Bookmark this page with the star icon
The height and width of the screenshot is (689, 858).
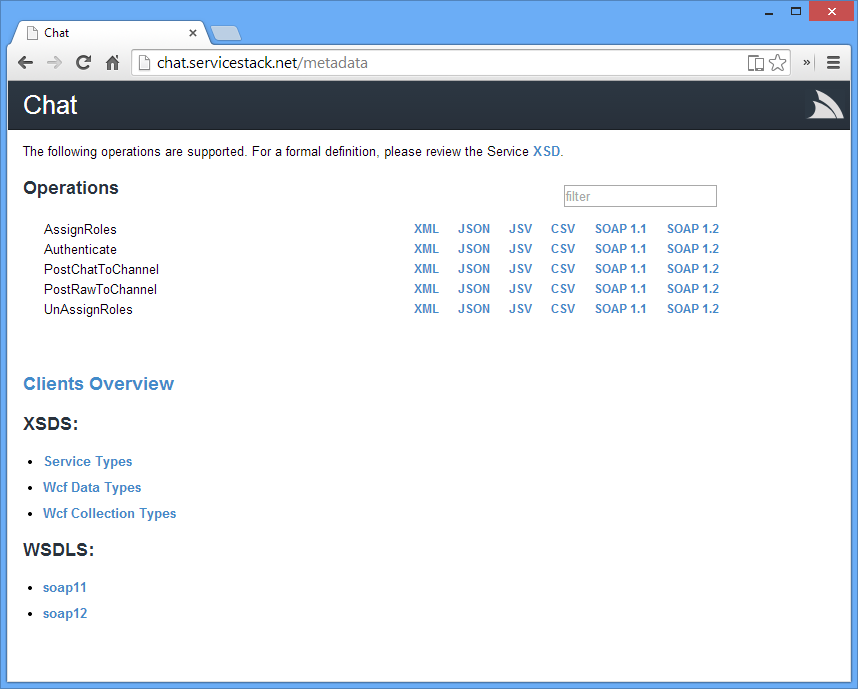click(777, 63)
